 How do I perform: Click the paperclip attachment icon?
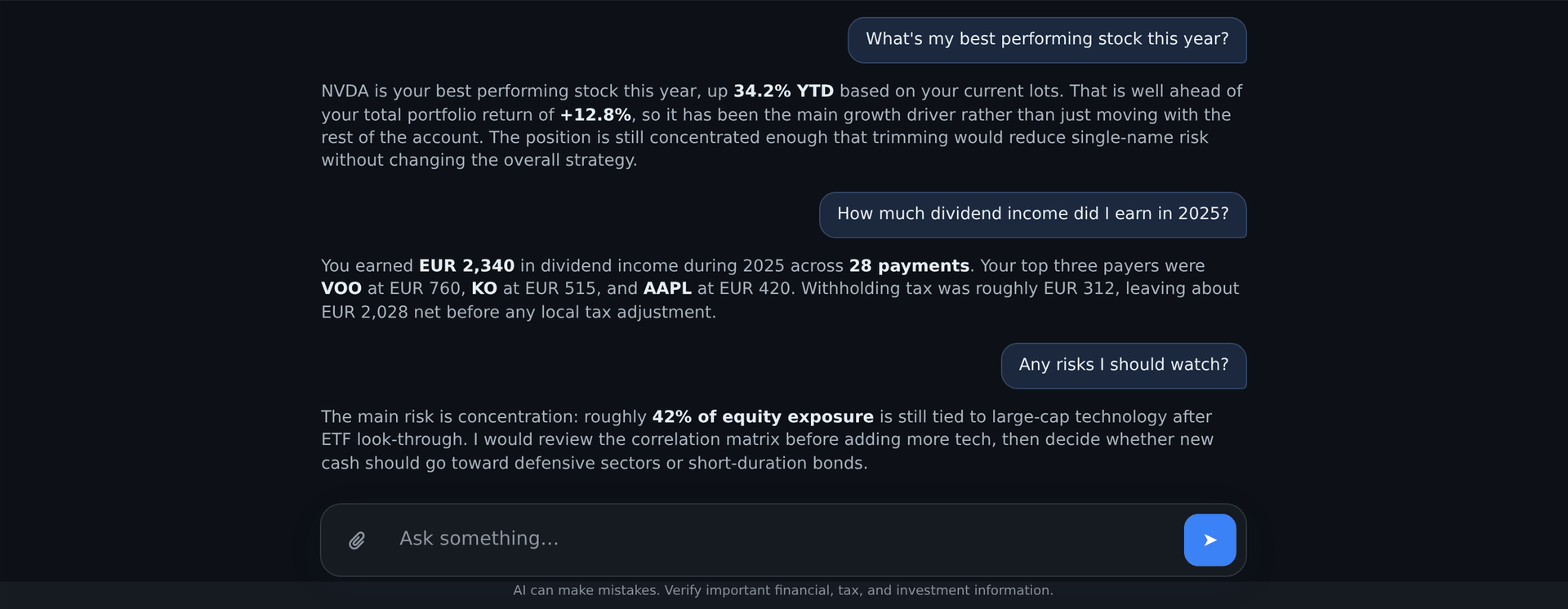[x=357, y=540]
